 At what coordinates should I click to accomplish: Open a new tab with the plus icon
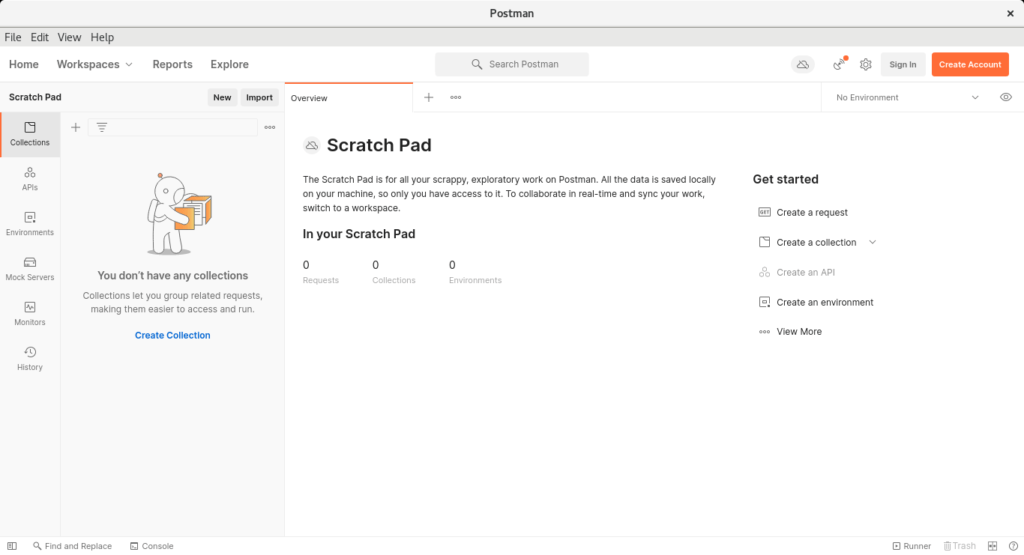pyautogui.click(x=428, y=97)
